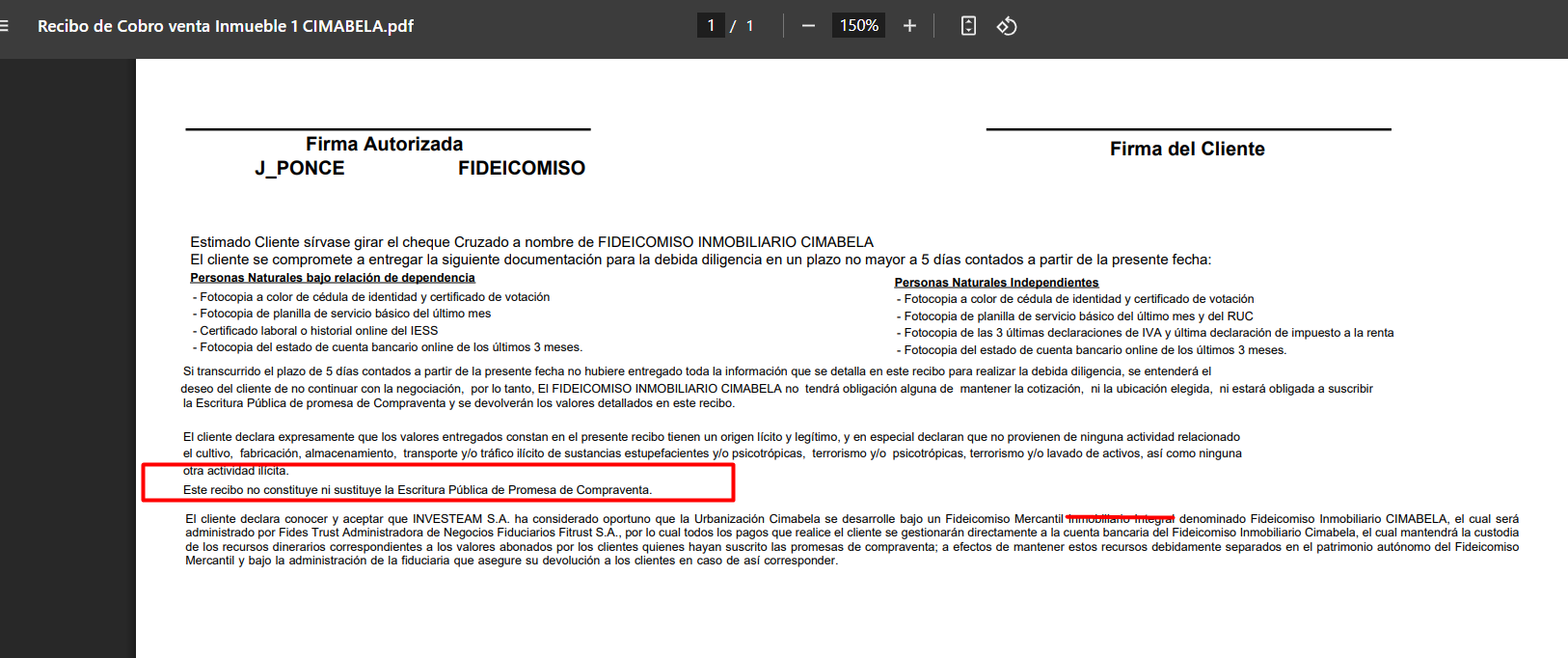Click the red strikethrough over 'Inmobiliario Integral'
The height and width of the screenshot is (658, 1568).
click(1121, 518)
